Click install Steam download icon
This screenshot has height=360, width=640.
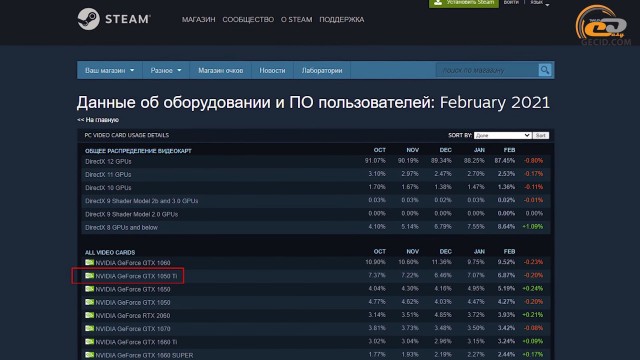[x=438, y=2]
